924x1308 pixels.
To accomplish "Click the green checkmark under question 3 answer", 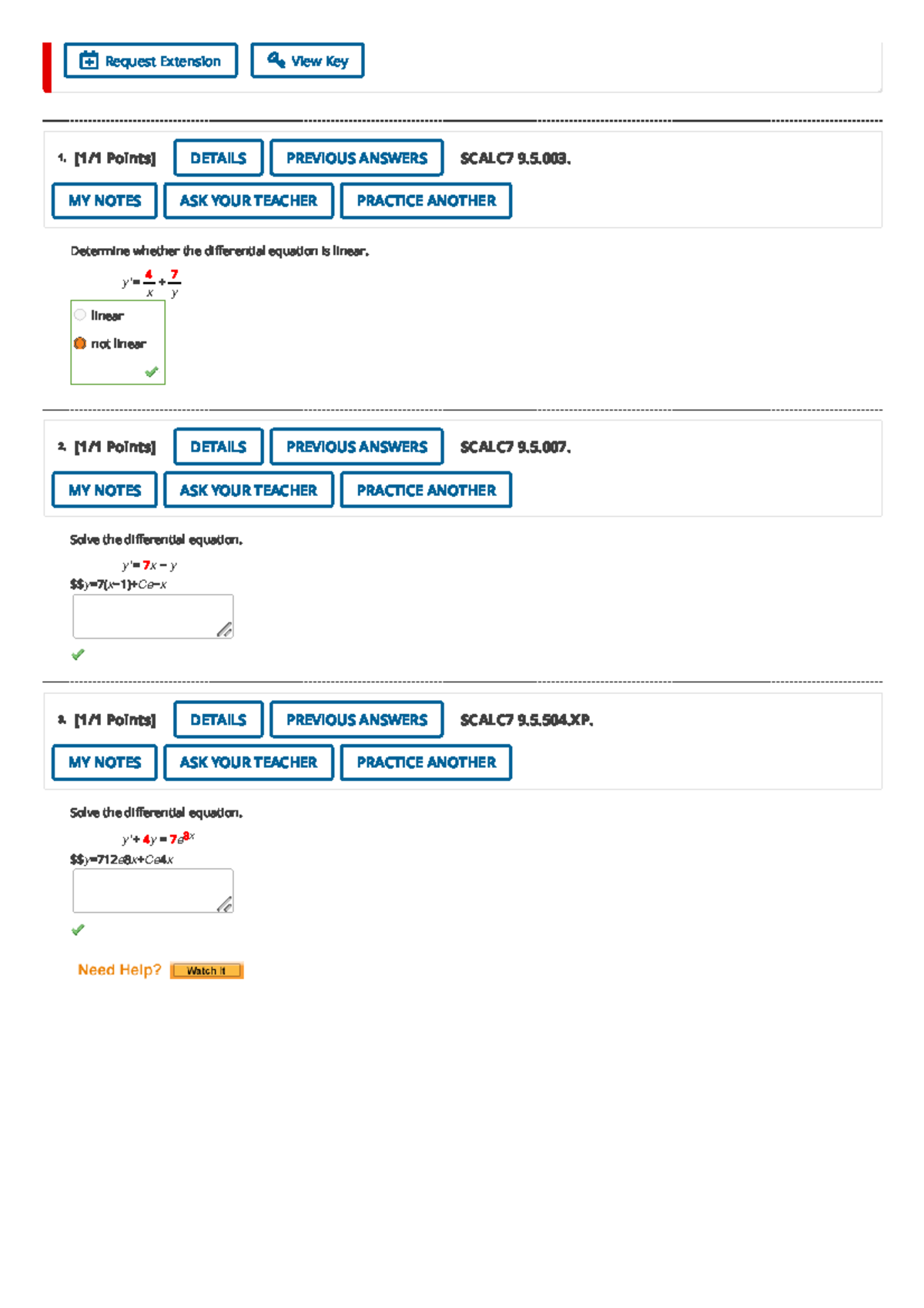I will (78, 930).
